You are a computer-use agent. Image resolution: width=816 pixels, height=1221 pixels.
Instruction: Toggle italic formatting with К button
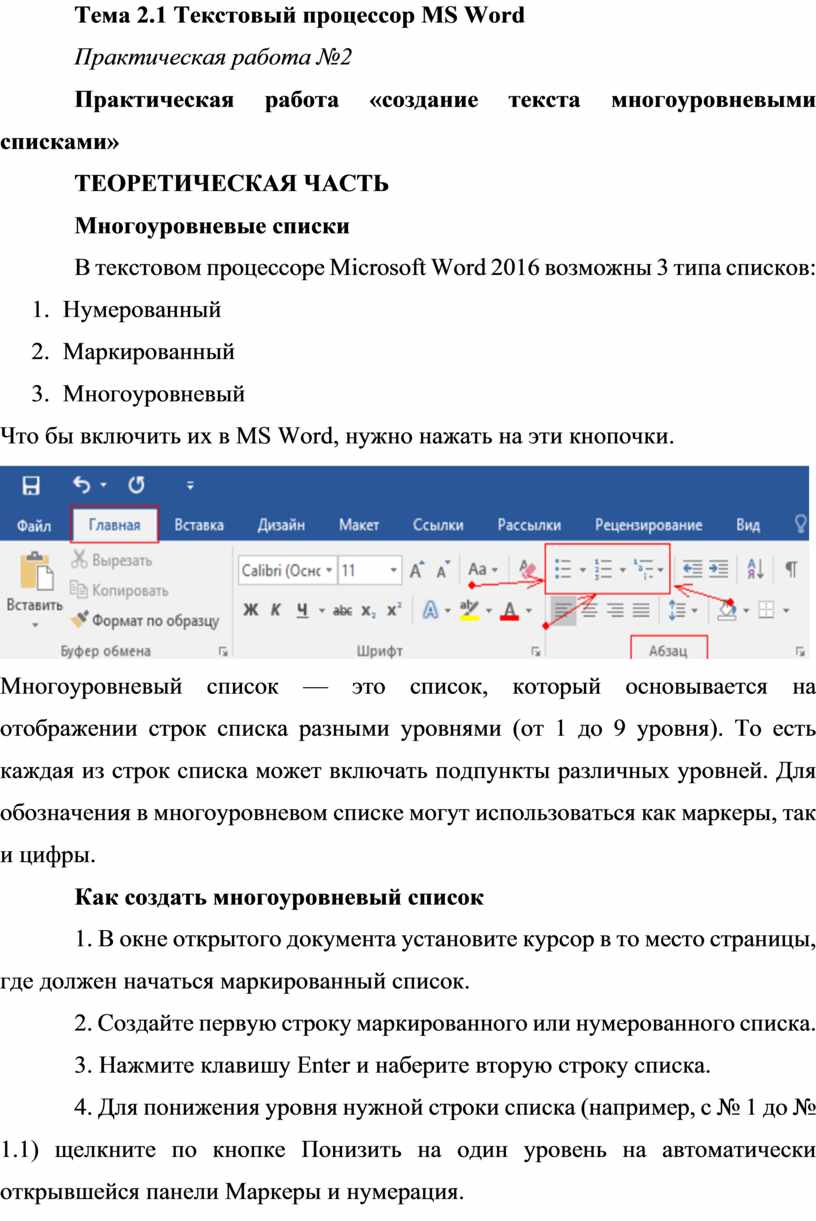(275, 610)
